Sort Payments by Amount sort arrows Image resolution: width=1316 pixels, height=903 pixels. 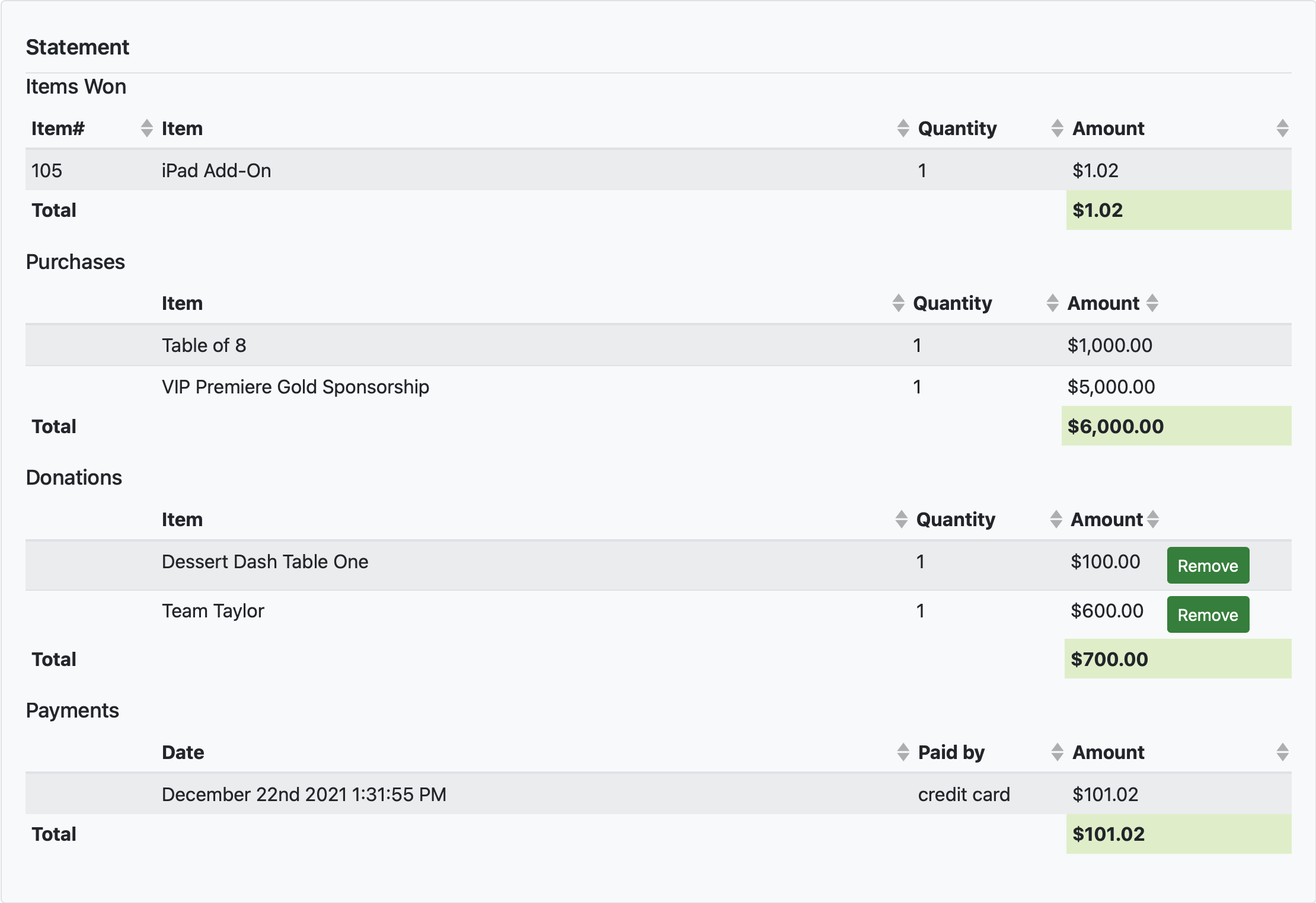tap(1282, 752)
